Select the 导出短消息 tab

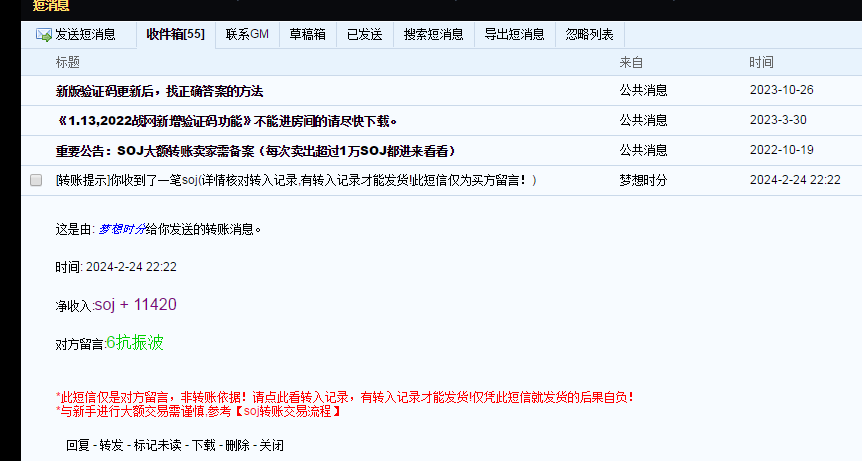514,35
